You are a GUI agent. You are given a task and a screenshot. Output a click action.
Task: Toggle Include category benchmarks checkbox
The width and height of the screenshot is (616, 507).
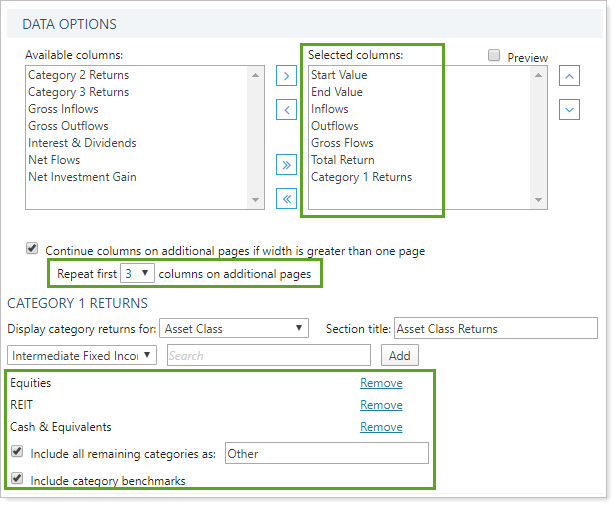[x=18, y=480]
